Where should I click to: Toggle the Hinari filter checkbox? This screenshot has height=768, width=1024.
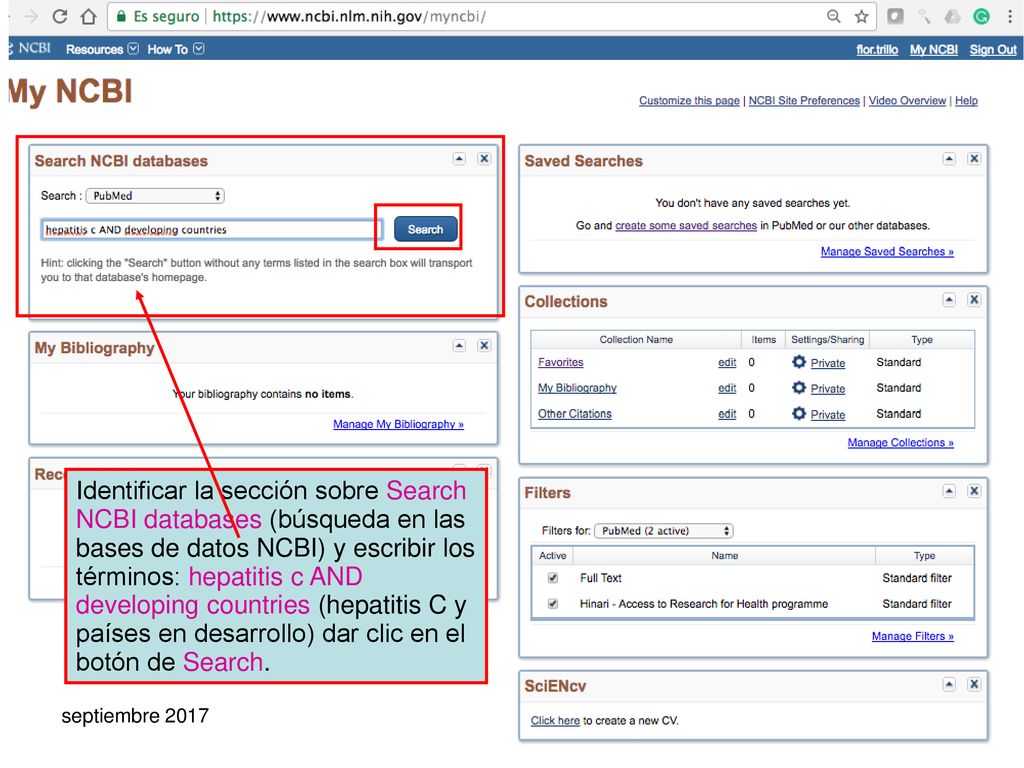553,604
